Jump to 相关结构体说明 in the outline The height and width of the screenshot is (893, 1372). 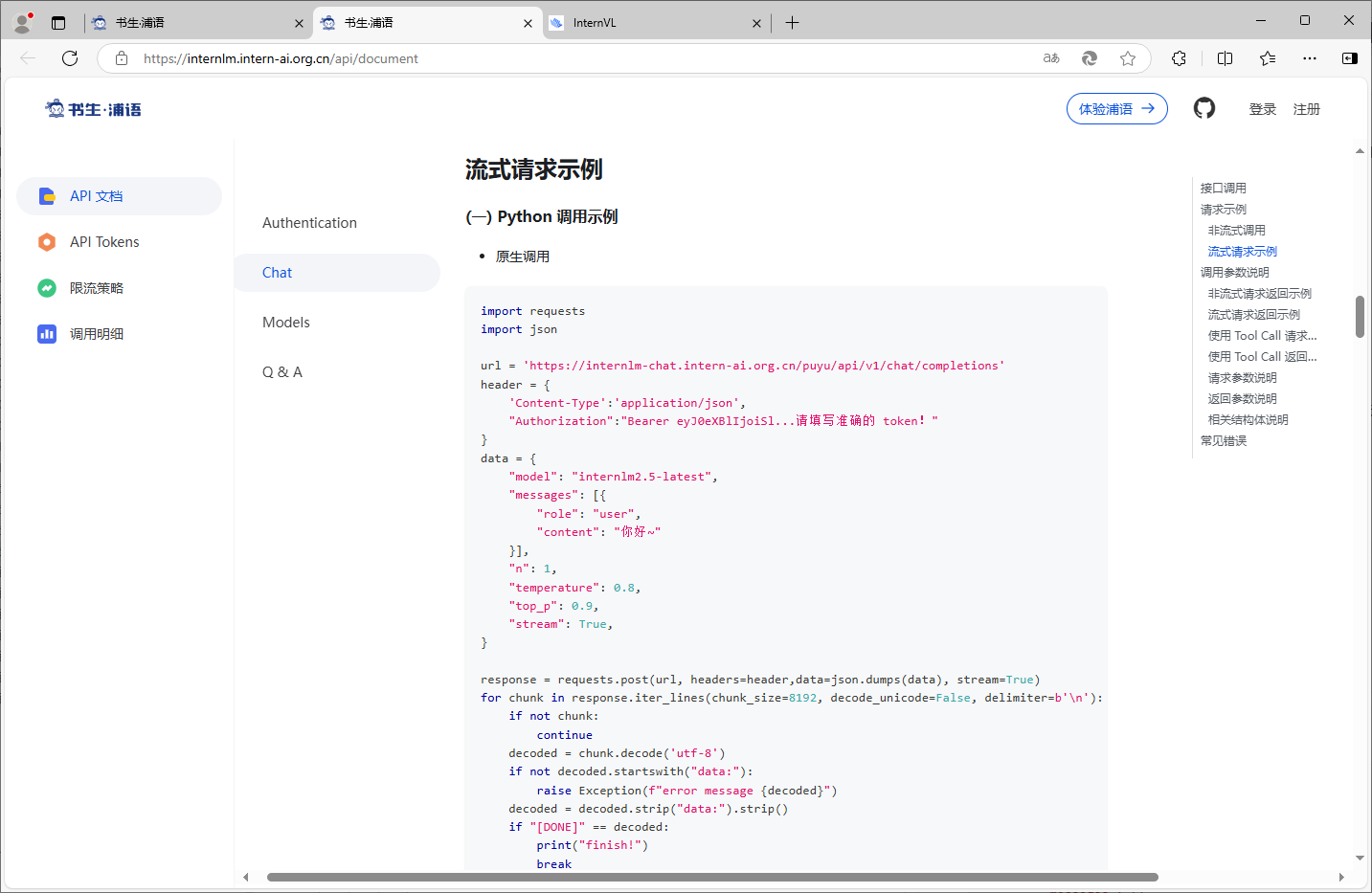click(x=1248, y=420)
